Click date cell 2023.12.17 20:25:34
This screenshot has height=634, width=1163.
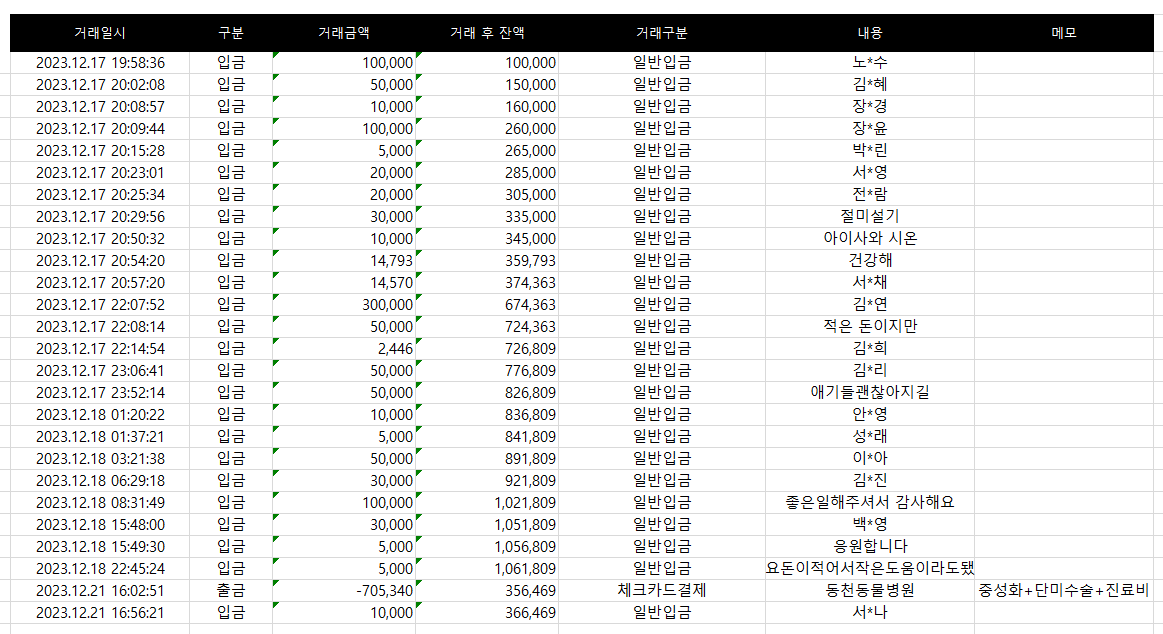100,195
